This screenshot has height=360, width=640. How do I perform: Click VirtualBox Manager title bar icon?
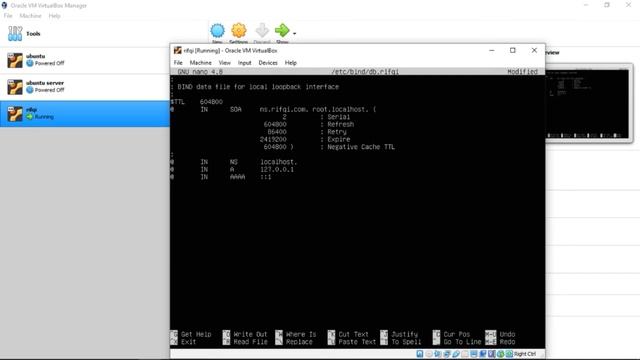4,5
